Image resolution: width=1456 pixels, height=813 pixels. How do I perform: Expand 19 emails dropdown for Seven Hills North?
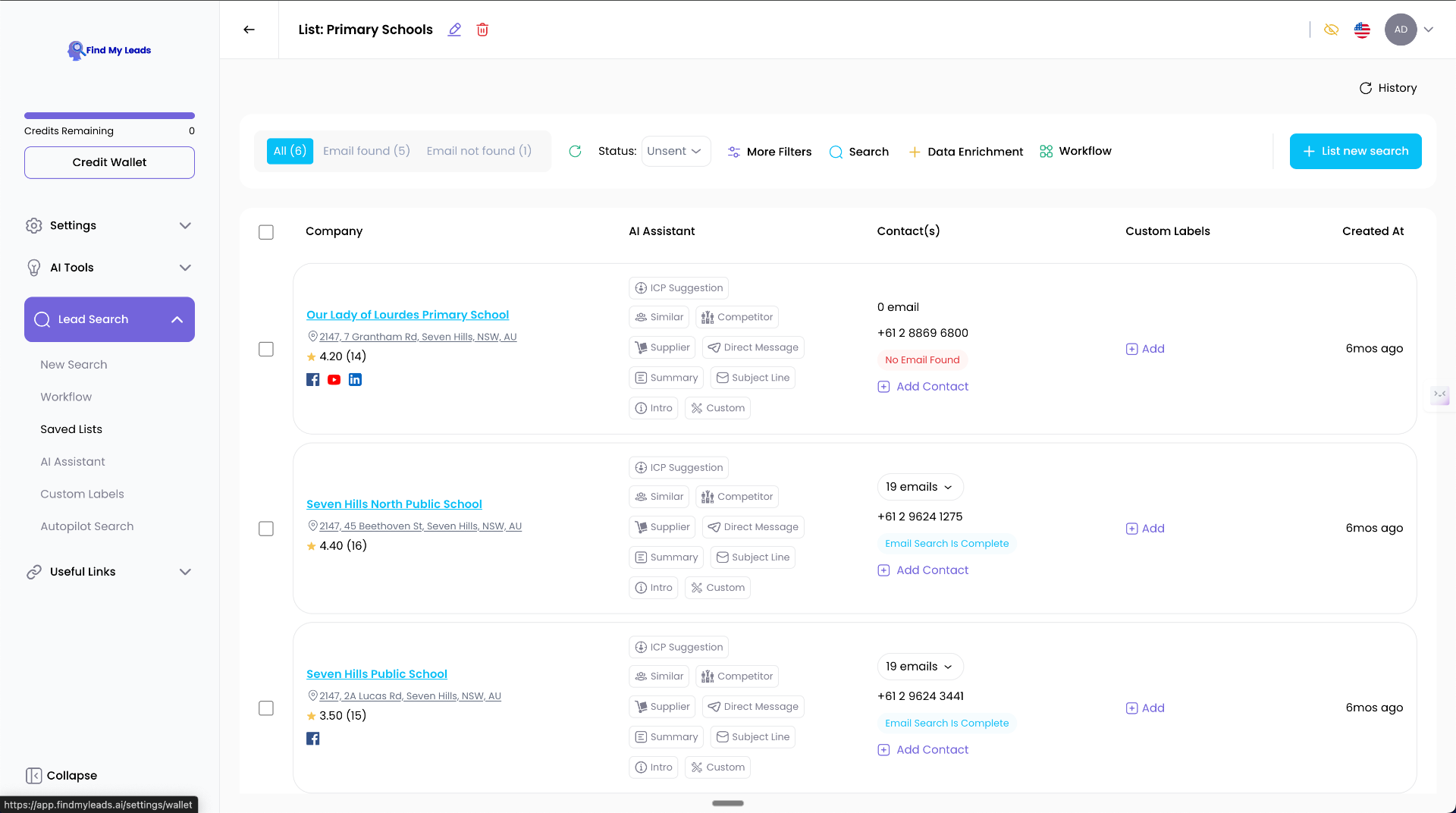coord(920,487)
